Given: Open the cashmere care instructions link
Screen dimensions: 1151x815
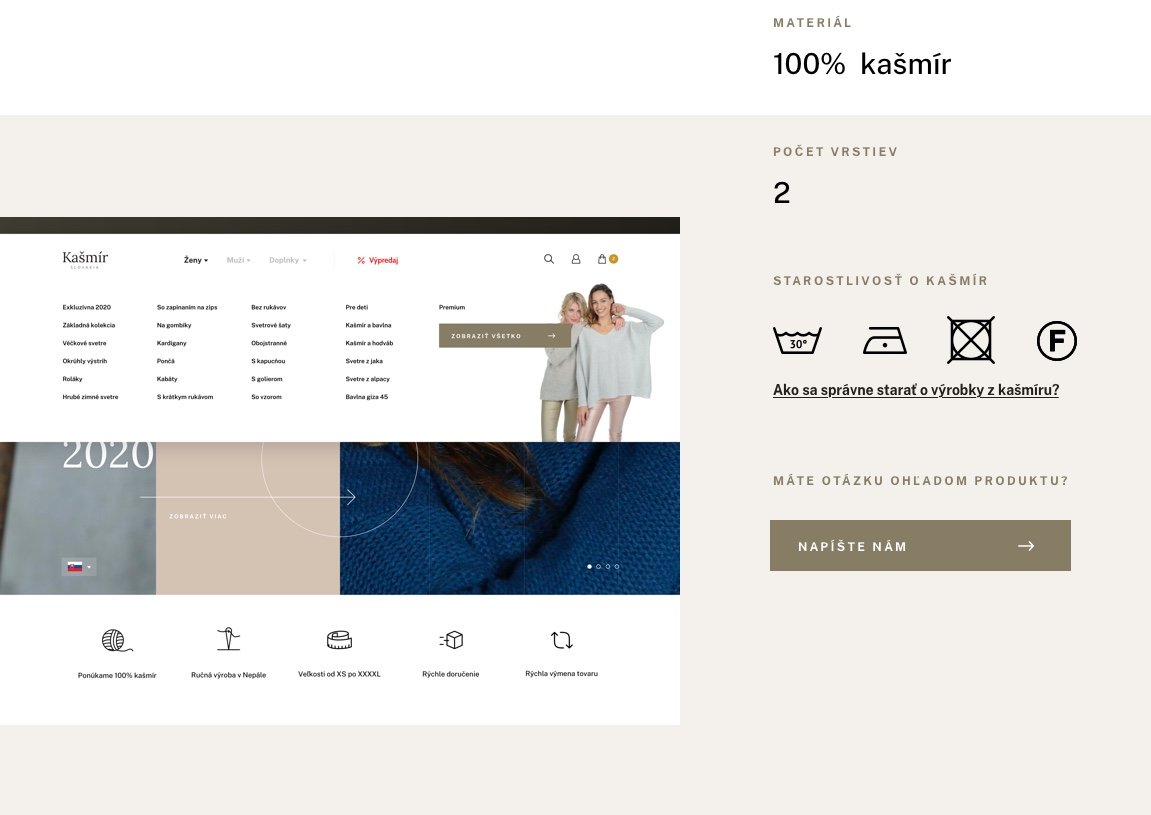Looking at the screenshot, I should click(x=915, y=390).
